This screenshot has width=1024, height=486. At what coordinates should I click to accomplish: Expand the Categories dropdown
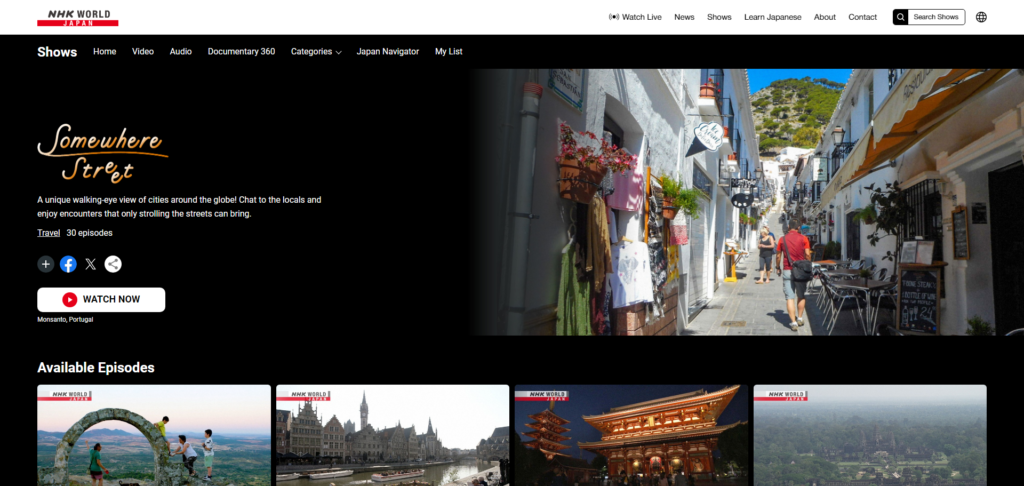[316, 51]
